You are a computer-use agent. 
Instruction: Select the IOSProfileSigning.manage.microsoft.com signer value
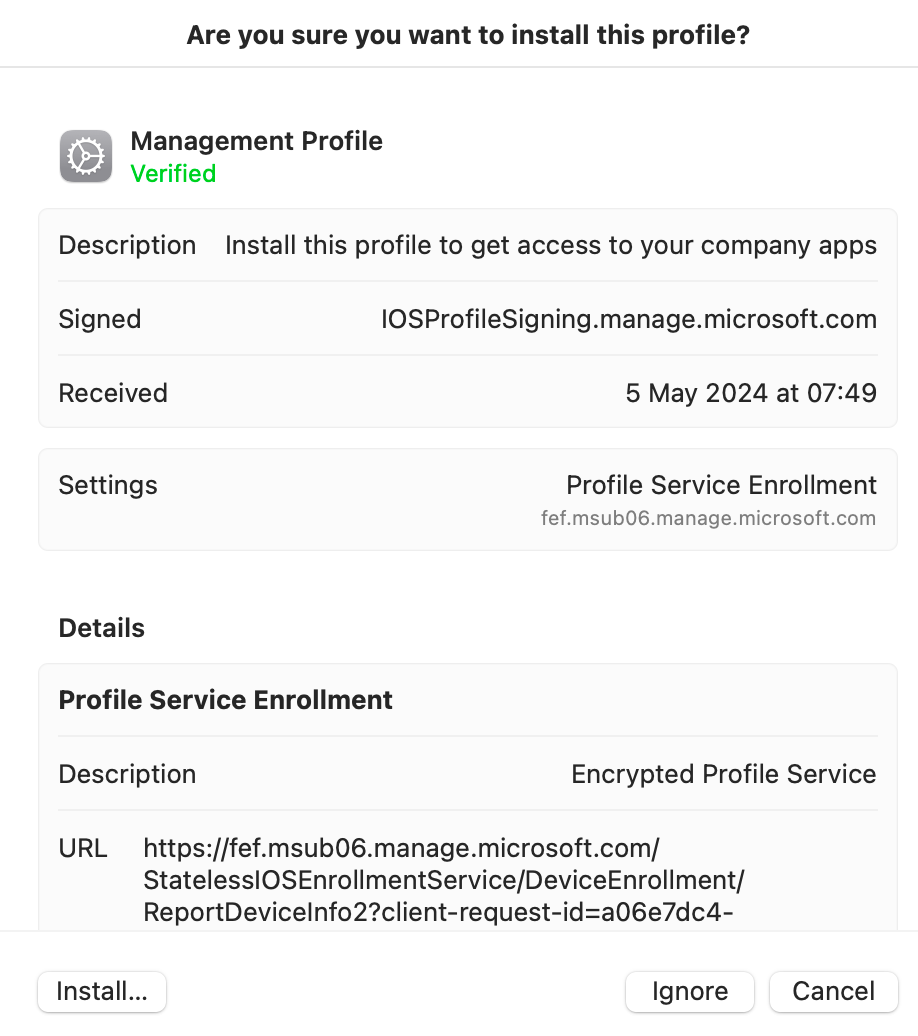(629, 319)
